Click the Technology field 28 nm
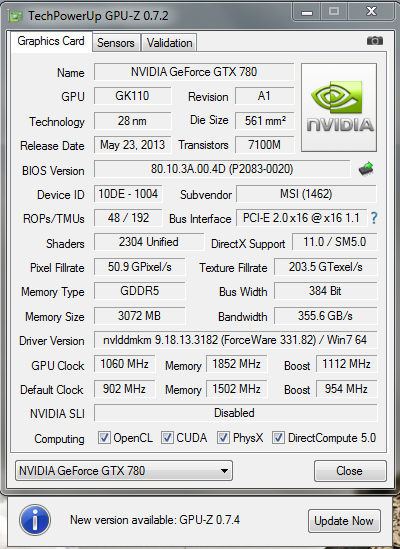 132,121
